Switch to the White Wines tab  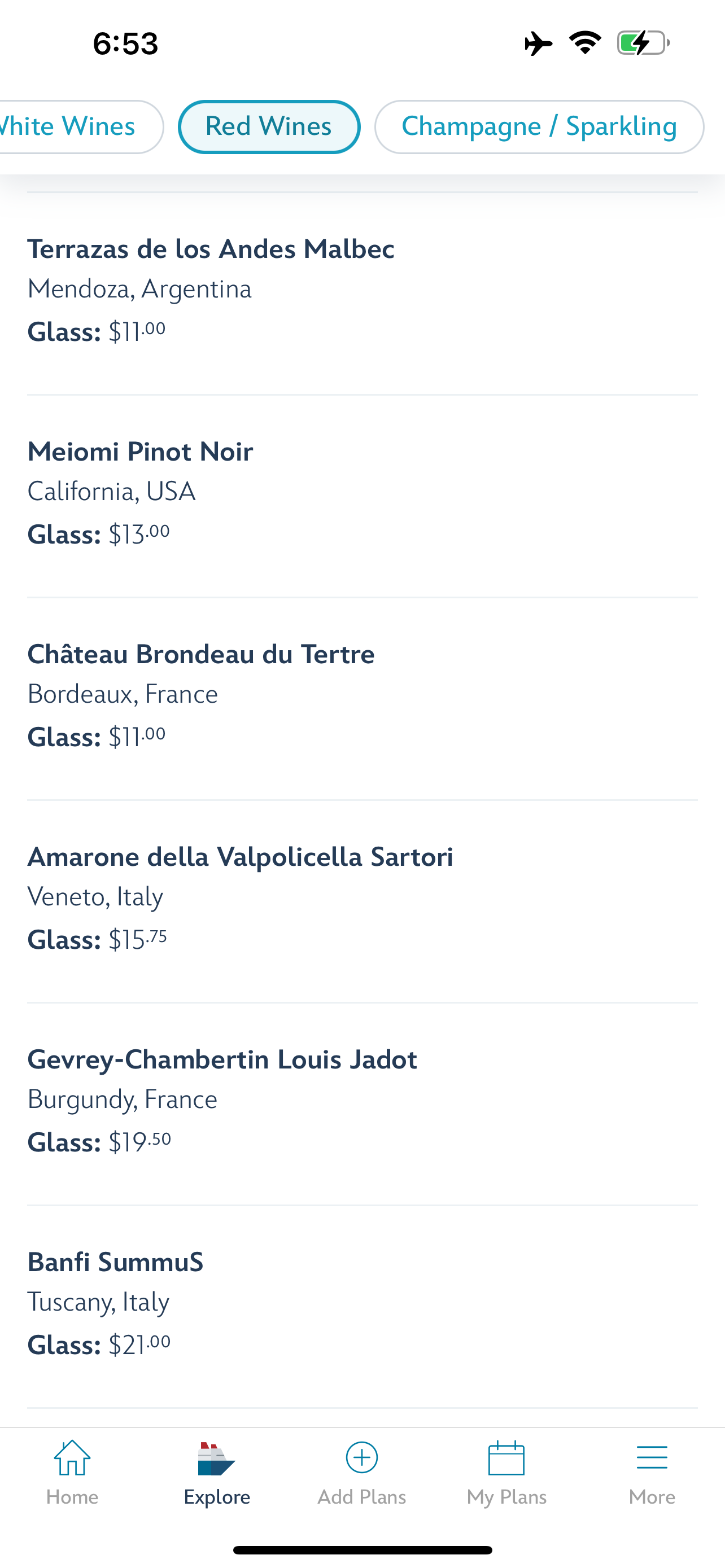point(73,126)
